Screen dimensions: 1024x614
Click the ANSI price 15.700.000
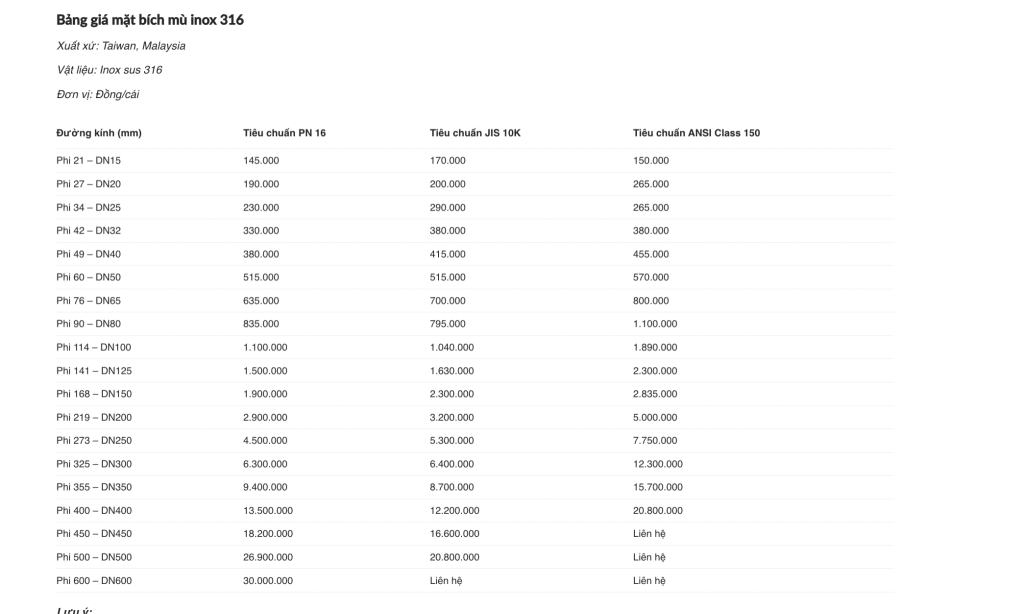pos(658,487)
